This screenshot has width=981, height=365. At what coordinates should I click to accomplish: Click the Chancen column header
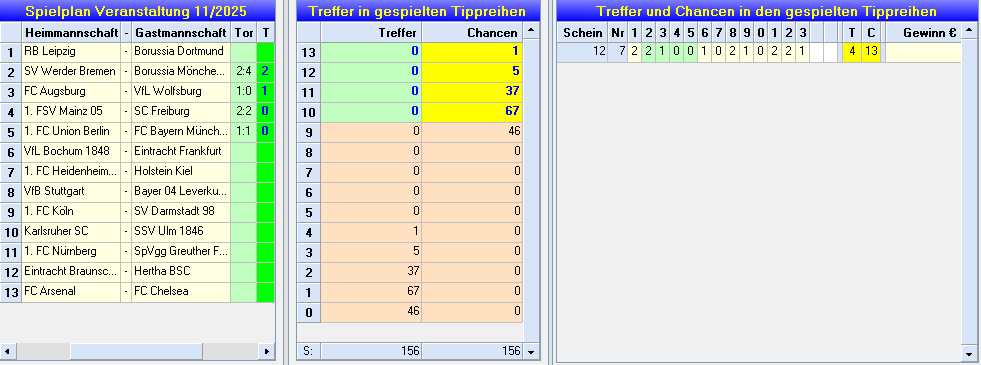(x=472, y=32)
